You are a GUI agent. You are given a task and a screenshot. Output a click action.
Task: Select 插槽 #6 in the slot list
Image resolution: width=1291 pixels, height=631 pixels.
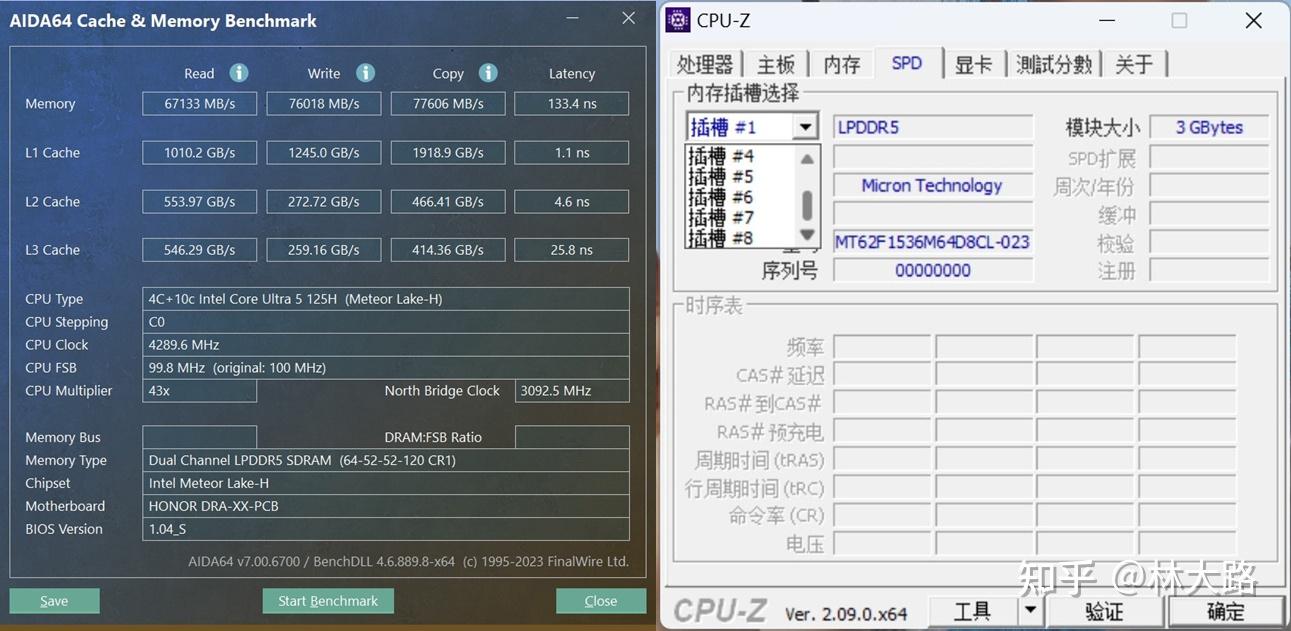(x=721, y=197)
